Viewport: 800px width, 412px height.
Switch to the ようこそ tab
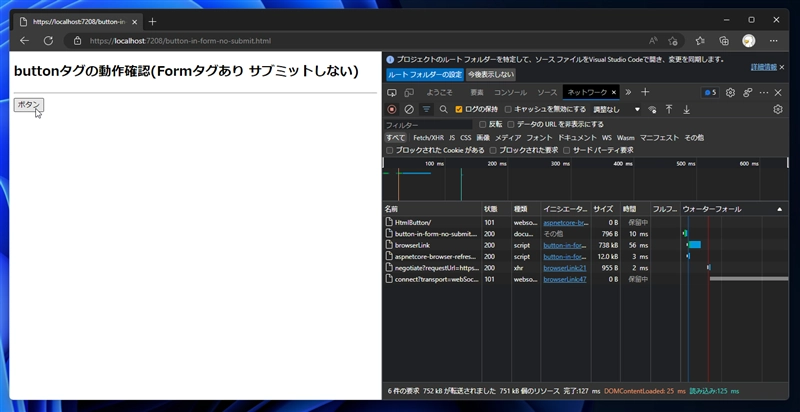[439, 92]
